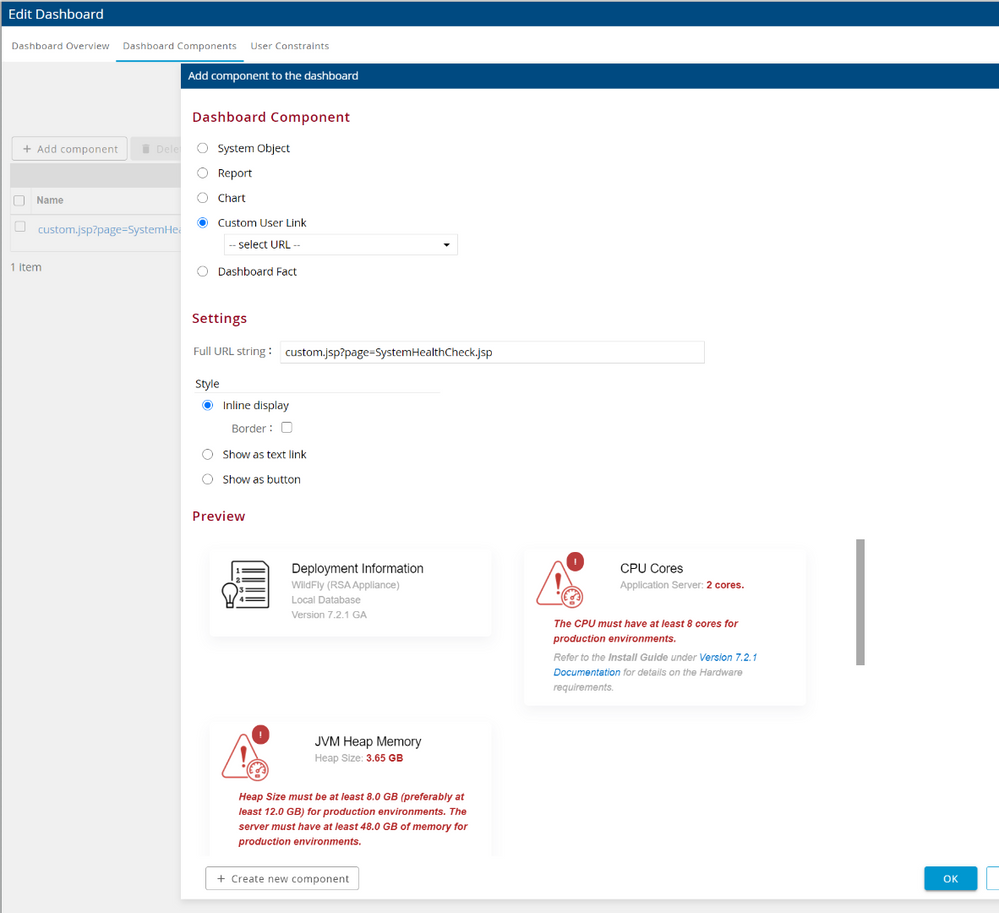Open the User Constraints tab

point(289,46)
